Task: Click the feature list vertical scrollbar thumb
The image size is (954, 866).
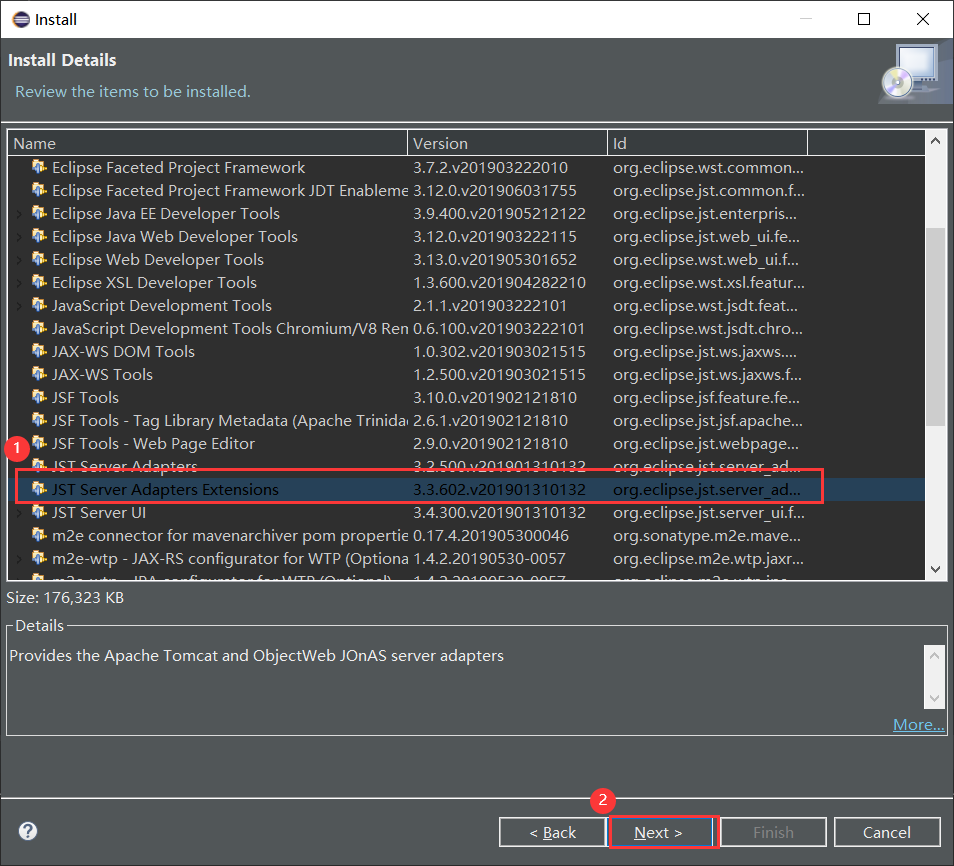Action: [x=936, y=327]
